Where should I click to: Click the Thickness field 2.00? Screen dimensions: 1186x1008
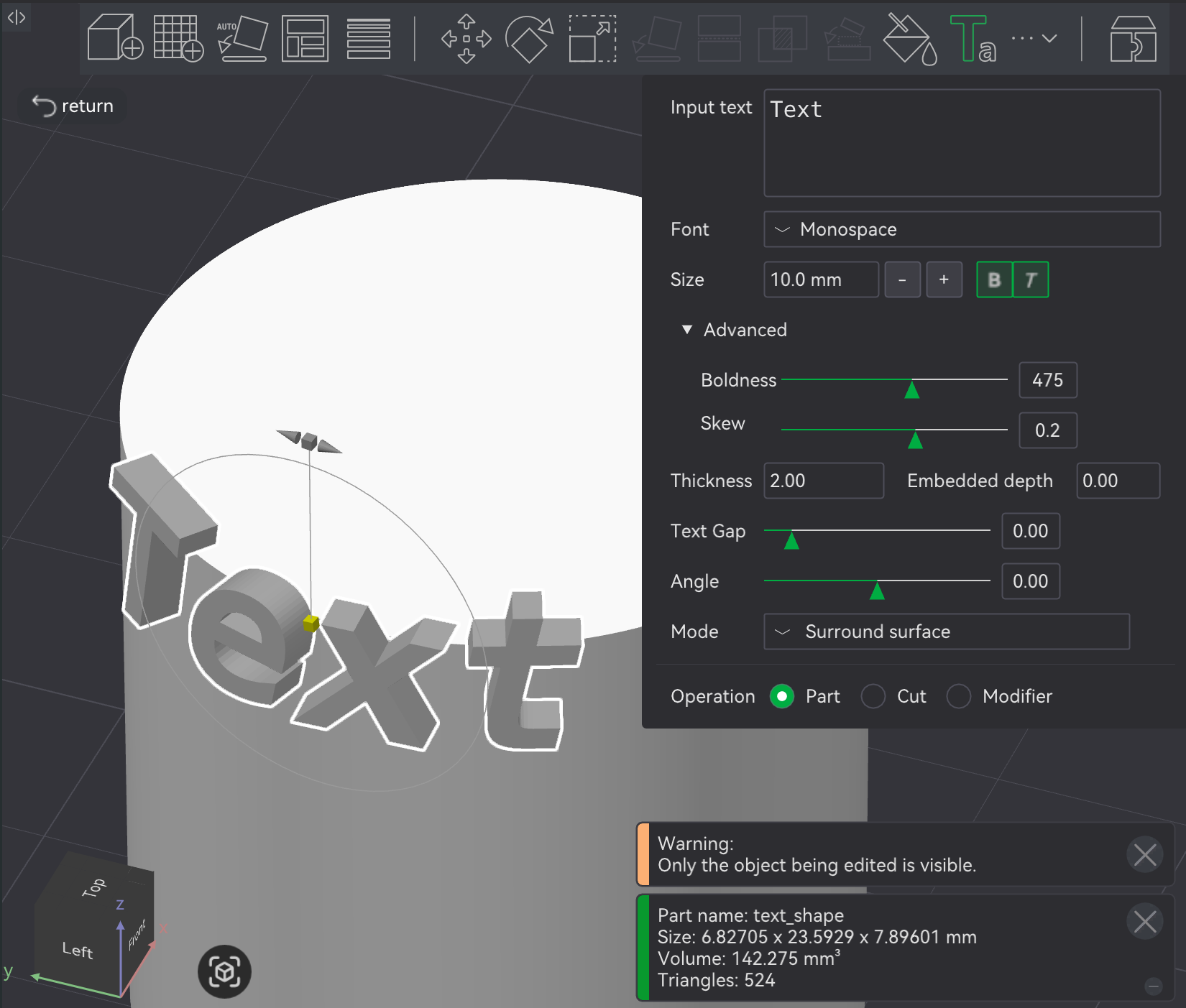point(824,481)
